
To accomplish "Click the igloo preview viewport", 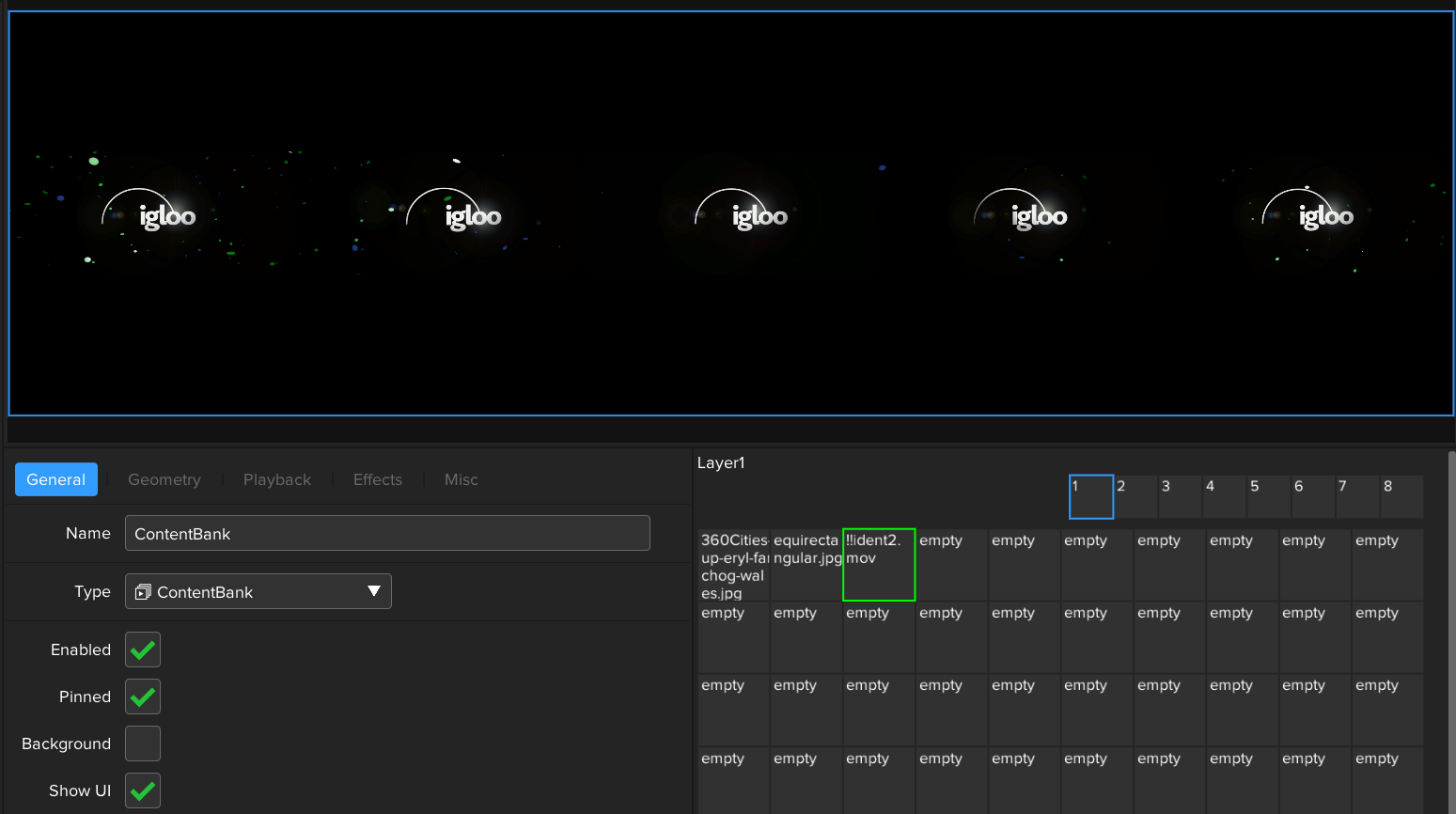I will coord(731,213).
